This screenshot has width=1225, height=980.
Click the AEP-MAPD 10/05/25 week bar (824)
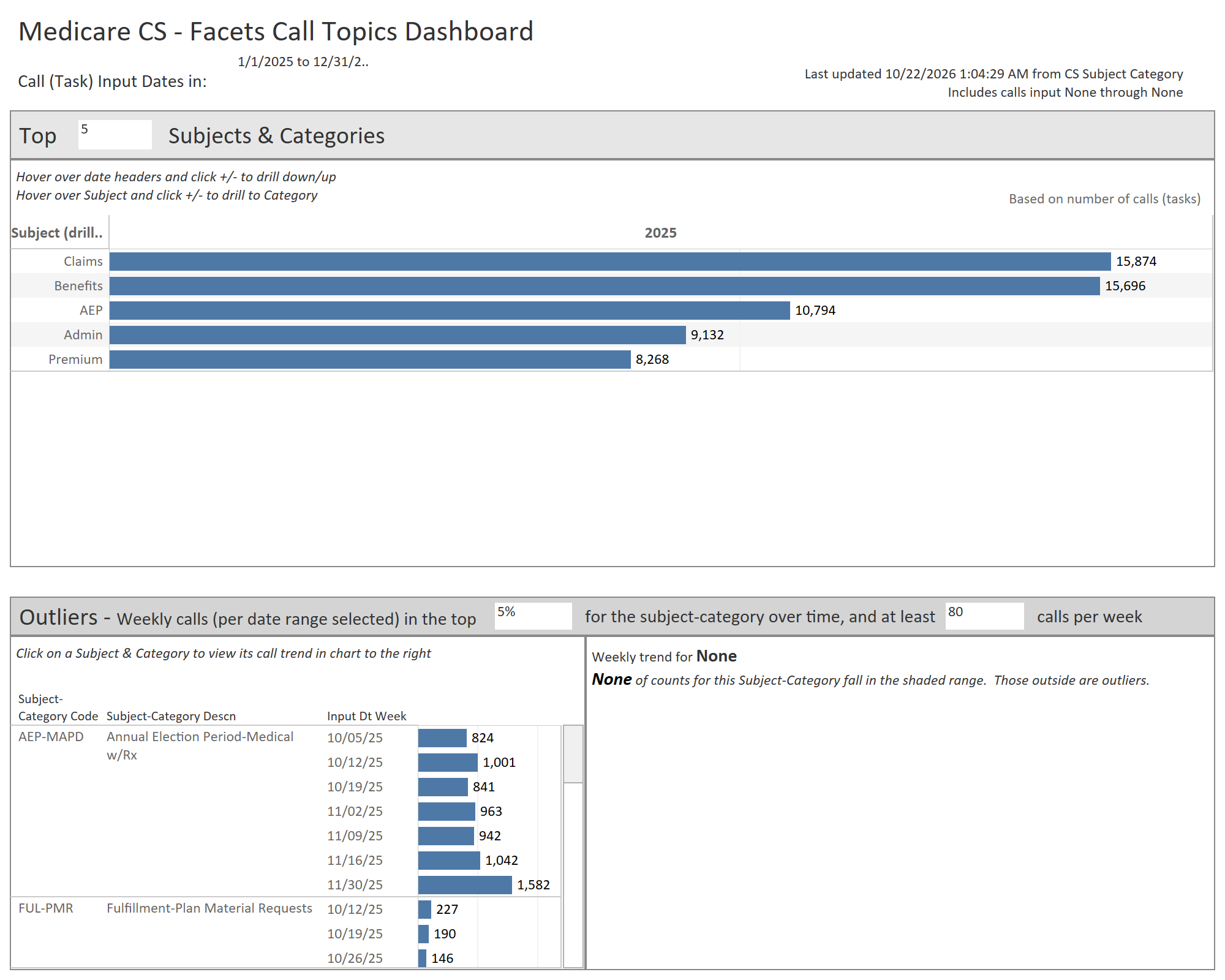coord(442,738)
